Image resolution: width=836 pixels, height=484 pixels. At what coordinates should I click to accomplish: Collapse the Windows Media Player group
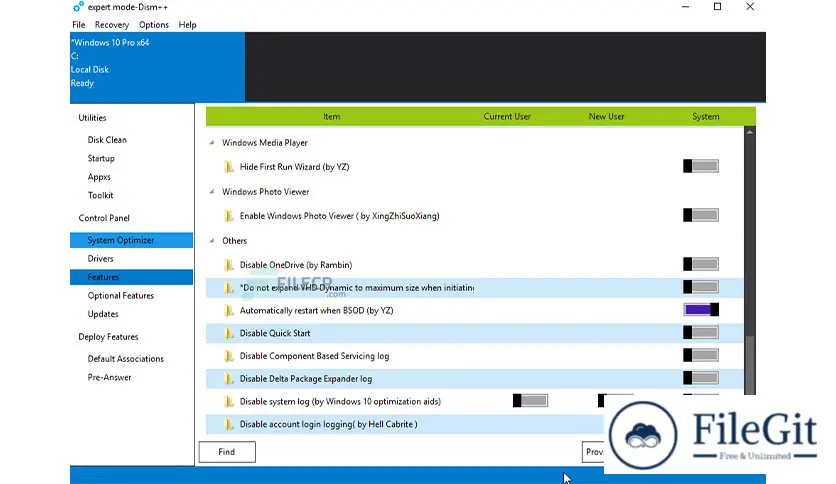click(x=212, y=143)
